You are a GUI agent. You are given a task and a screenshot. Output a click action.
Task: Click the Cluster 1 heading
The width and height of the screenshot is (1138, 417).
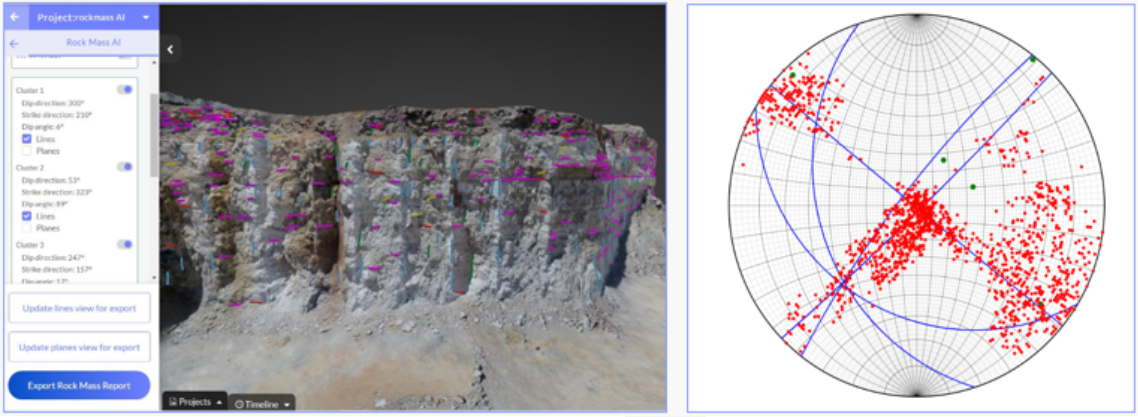coord(30,90)
